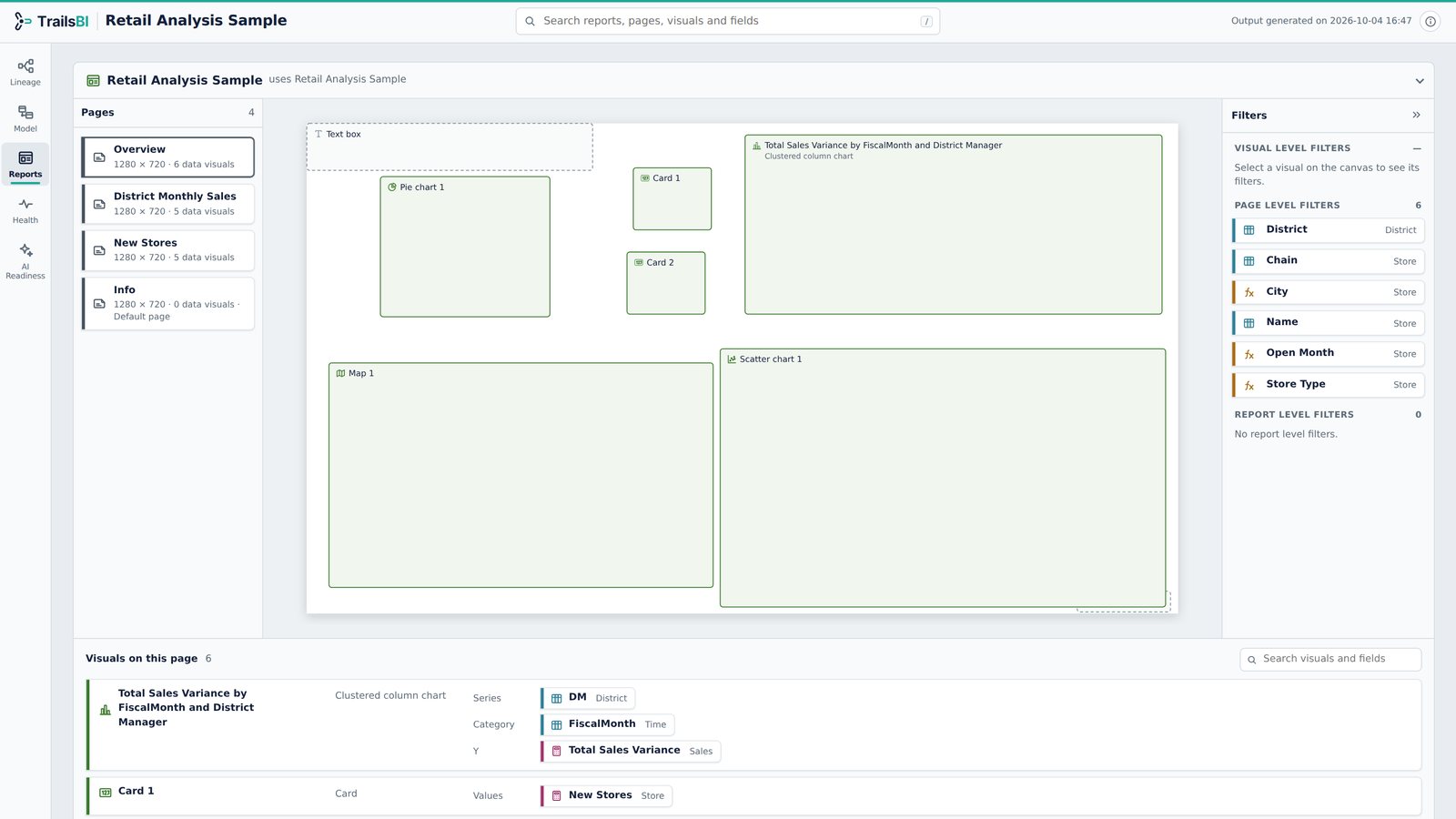Click the info icon beside output timestamp

1431,21
